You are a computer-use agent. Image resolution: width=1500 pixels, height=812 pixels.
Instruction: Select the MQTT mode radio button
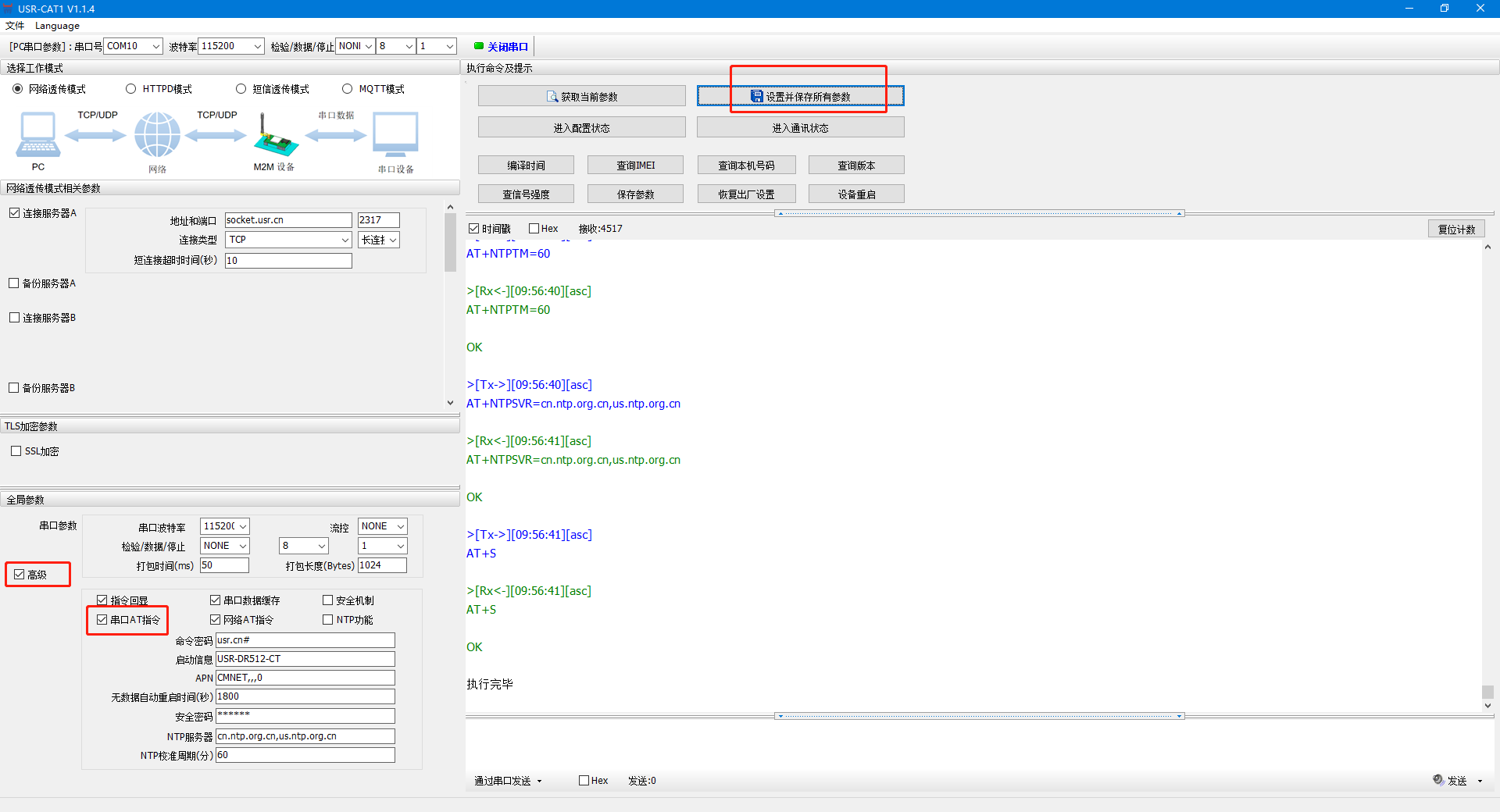pos(348,89)
